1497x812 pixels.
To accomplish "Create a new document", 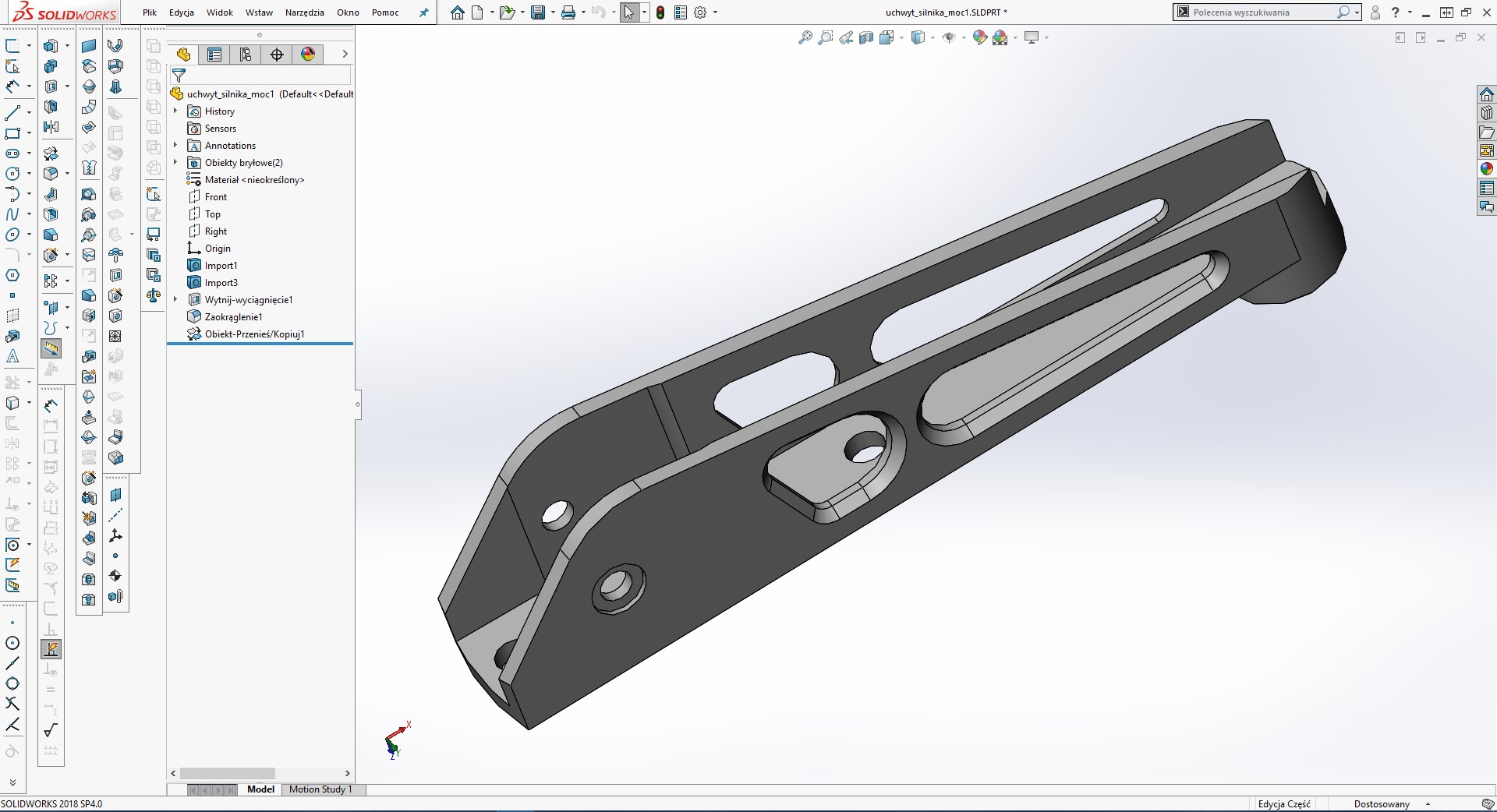I will tap(477, 12).
